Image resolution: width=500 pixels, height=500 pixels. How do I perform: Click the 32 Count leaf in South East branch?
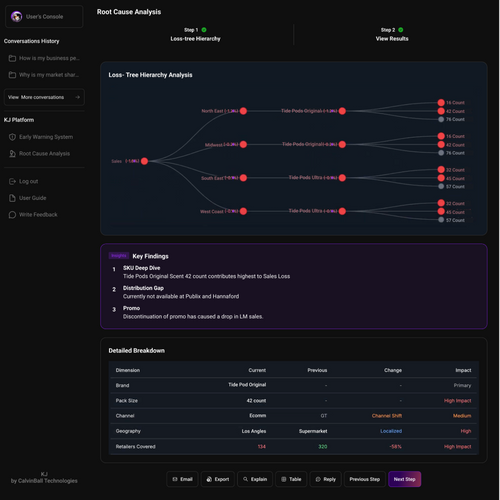click(441, 170)
